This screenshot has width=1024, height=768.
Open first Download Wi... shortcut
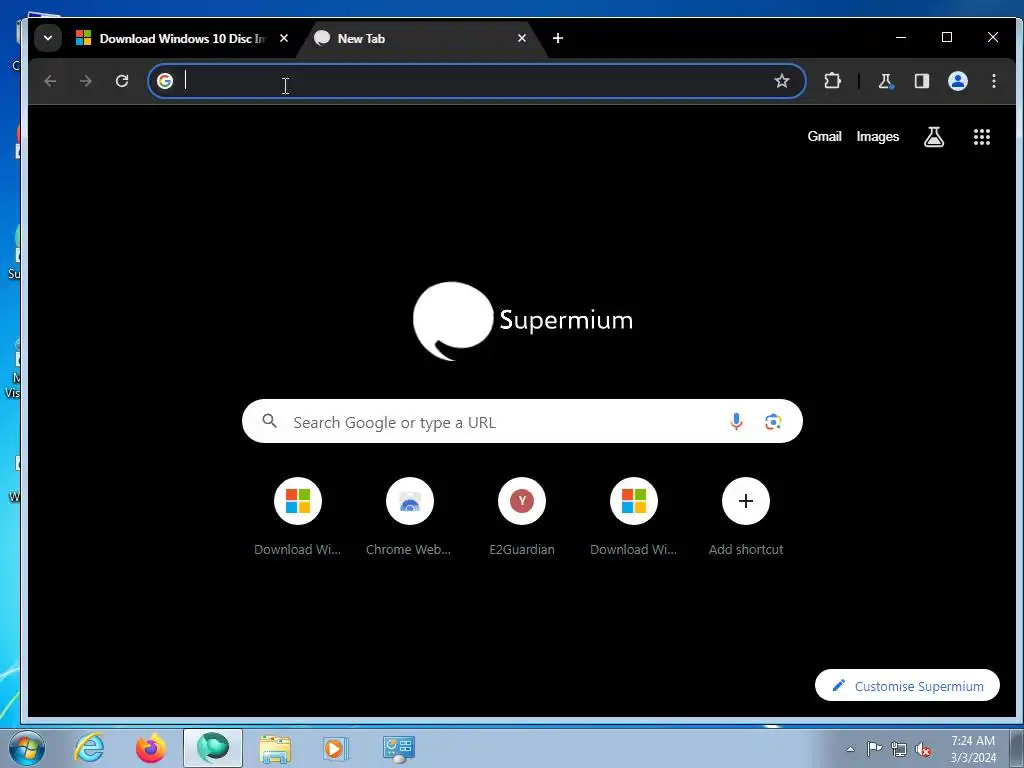[x=298, y=516]
